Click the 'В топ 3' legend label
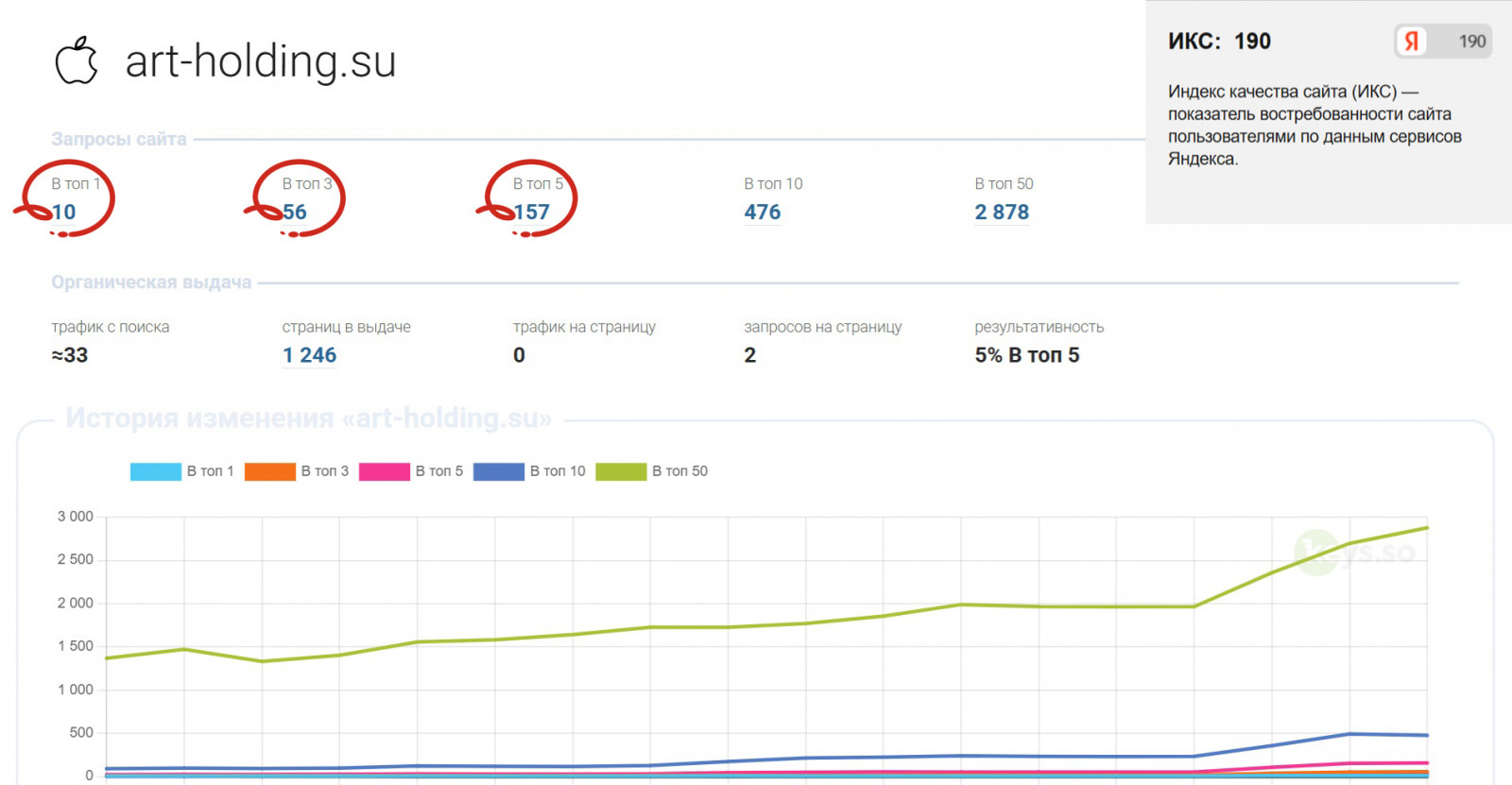The width and height of the screenshot is (1512, 785). coord(325,471)
